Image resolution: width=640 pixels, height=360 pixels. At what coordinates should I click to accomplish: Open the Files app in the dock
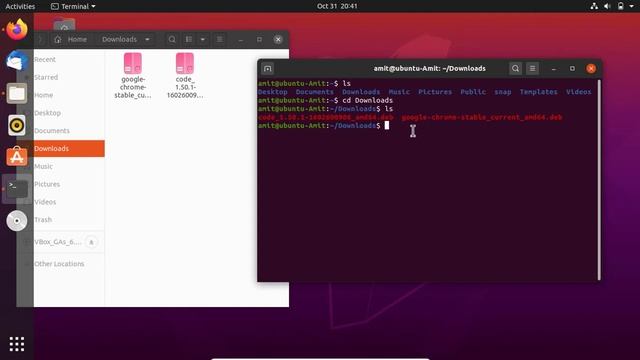point(17,93)
